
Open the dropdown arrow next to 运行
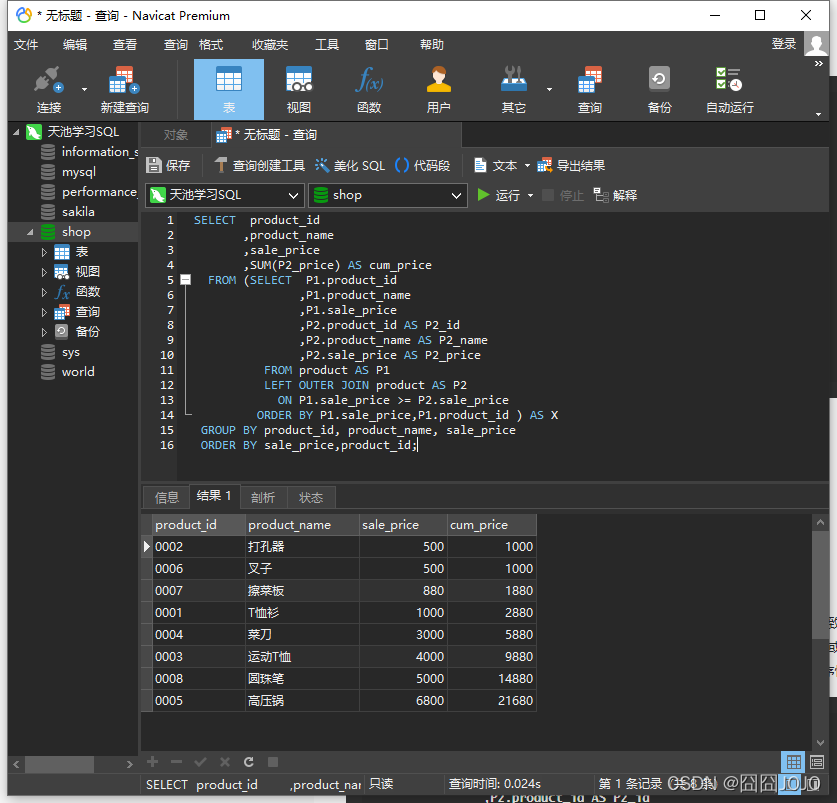click(531, 195)
